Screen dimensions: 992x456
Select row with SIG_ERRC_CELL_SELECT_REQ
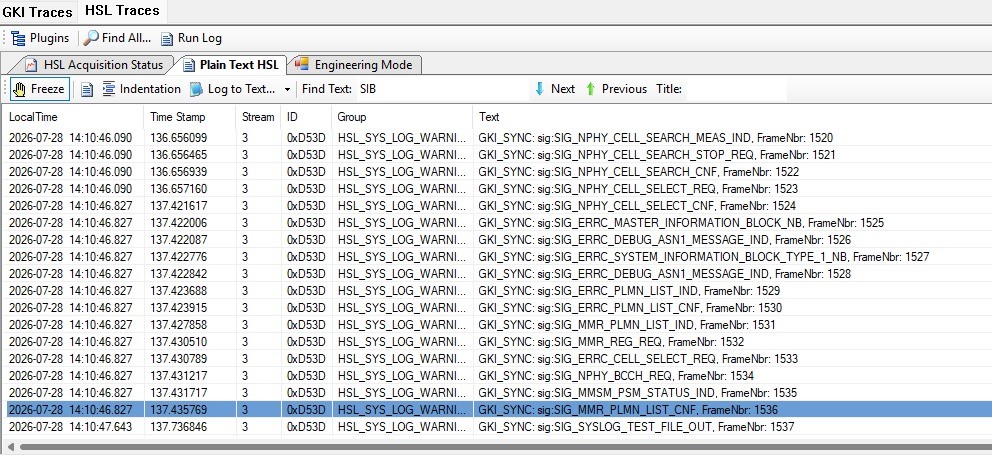click(499, 359)
